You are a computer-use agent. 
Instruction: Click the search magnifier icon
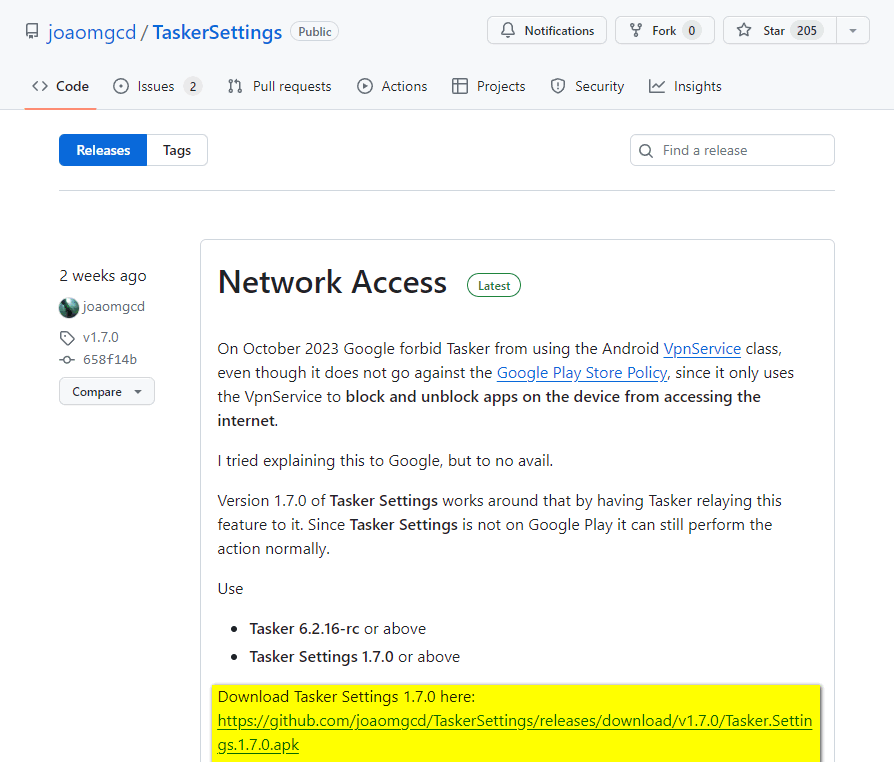point(646,151)
